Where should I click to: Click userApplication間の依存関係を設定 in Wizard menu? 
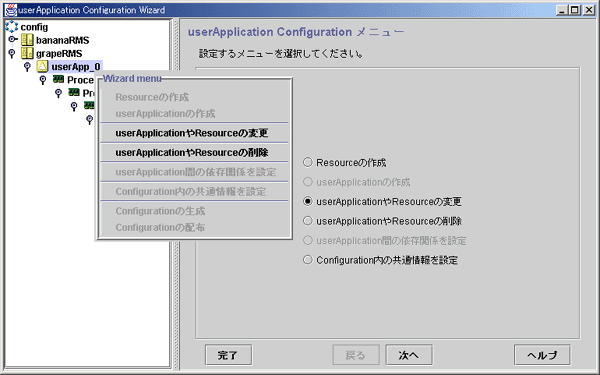coord(194,172)
